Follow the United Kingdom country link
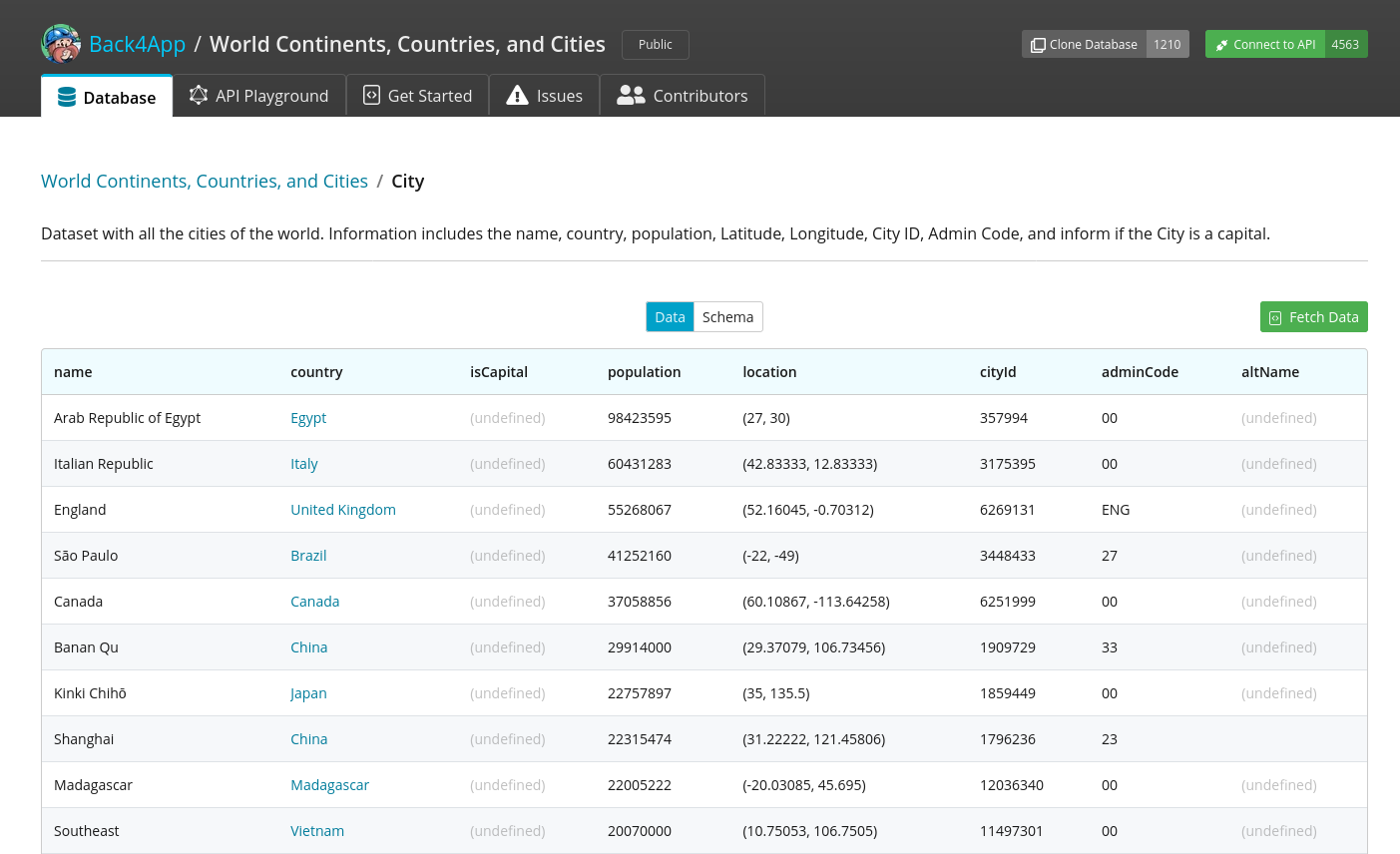This screenshot has width=1400, height=854. [x=343, y=509]
